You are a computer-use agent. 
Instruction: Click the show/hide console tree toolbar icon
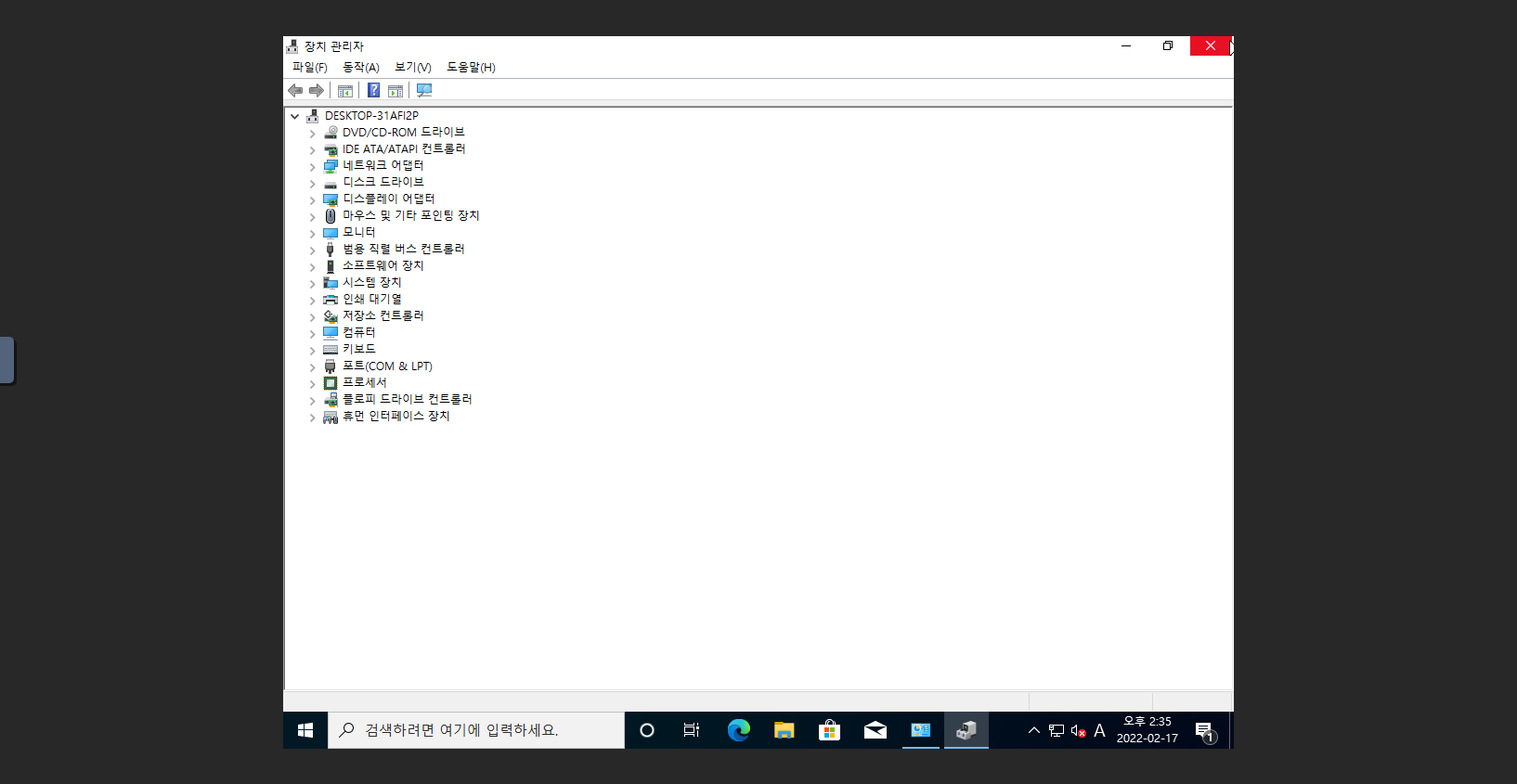point(345,90)
